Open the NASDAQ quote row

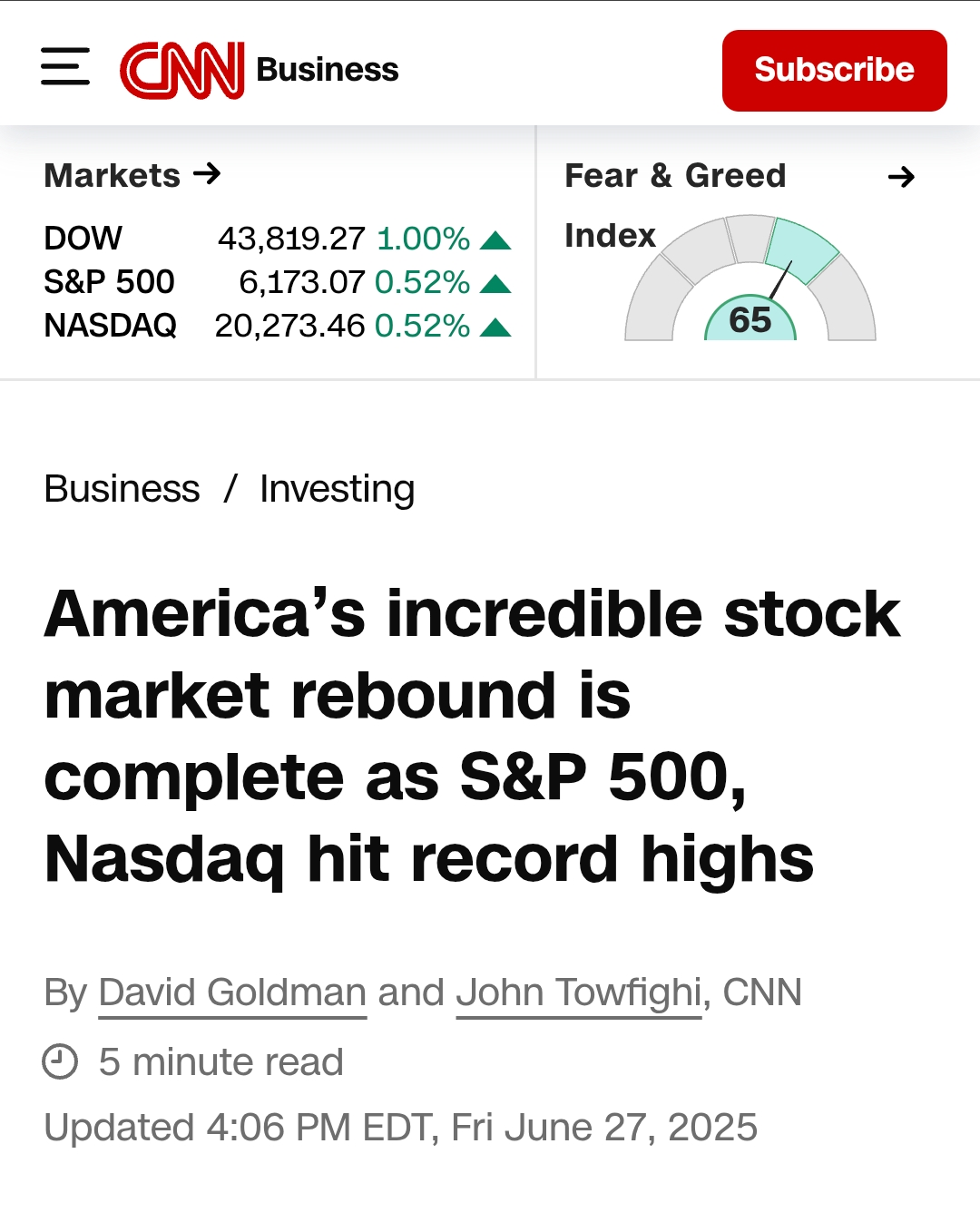tap(278, 326)
